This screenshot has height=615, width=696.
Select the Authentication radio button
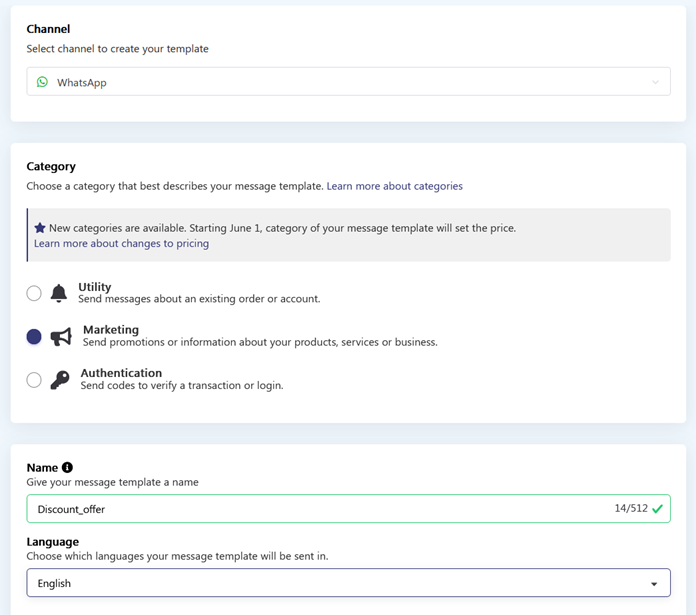coord(34,380)
